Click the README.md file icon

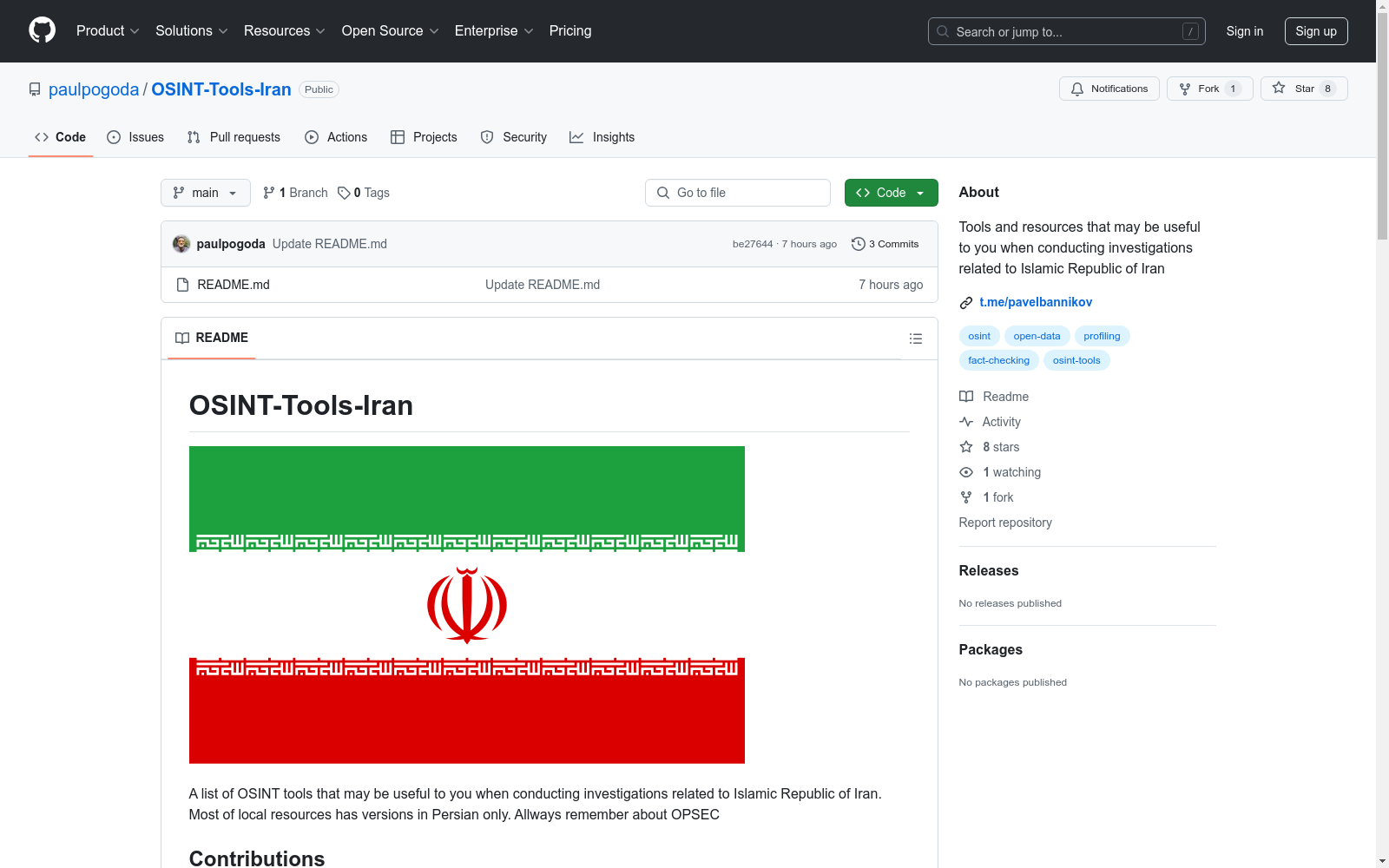click(x=182, y=285)
